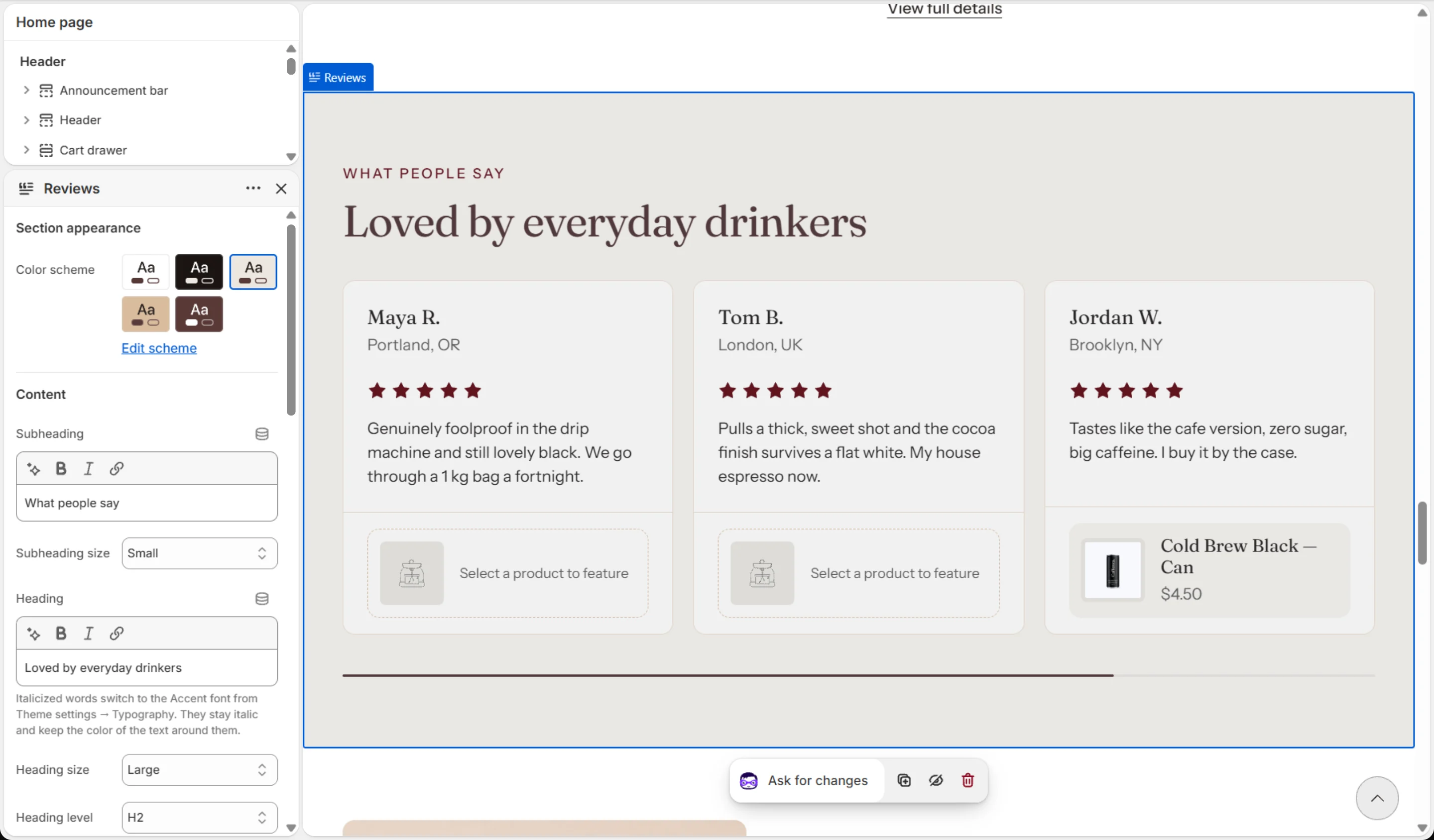This screenshot has width=1434, height=840.
Task: Select the tan color scheme swatch
Action: [146, 314]
